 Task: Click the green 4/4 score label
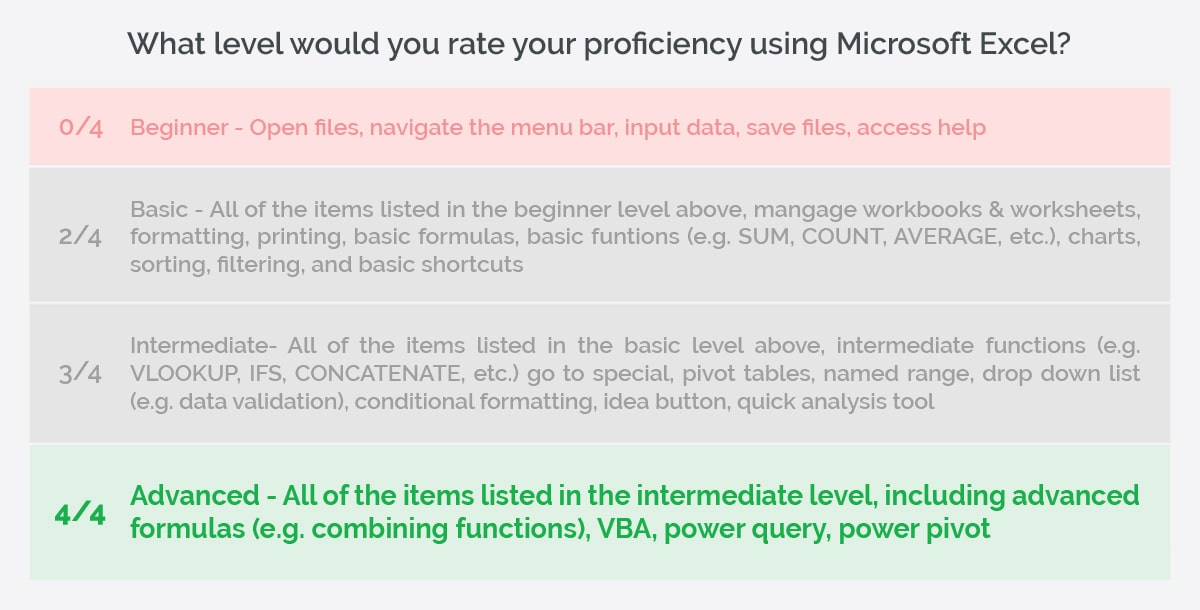(79, 513)
